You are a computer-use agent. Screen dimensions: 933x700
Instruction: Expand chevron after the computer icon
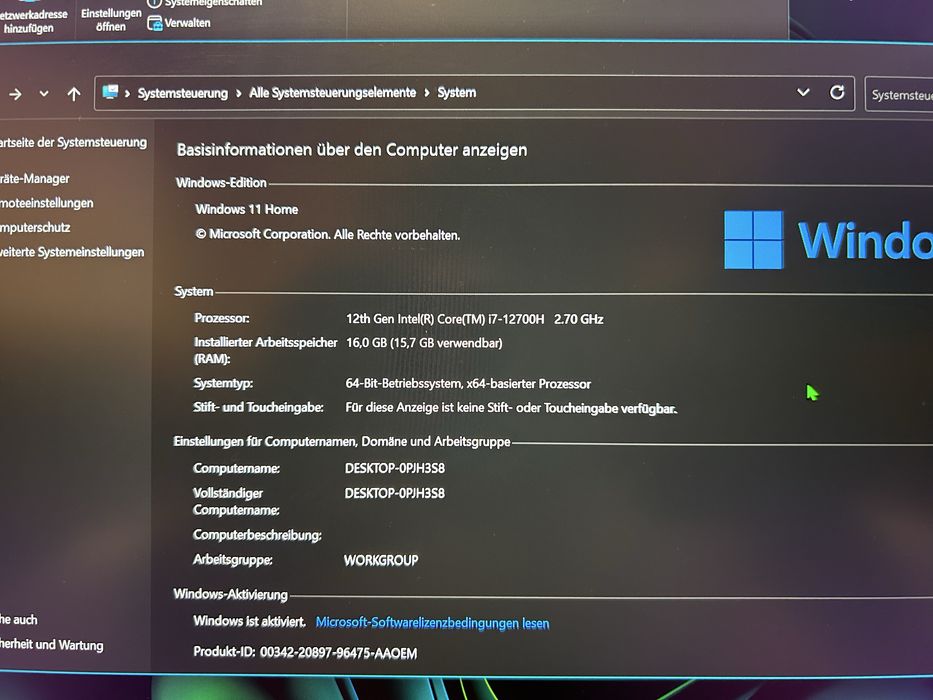127,93
